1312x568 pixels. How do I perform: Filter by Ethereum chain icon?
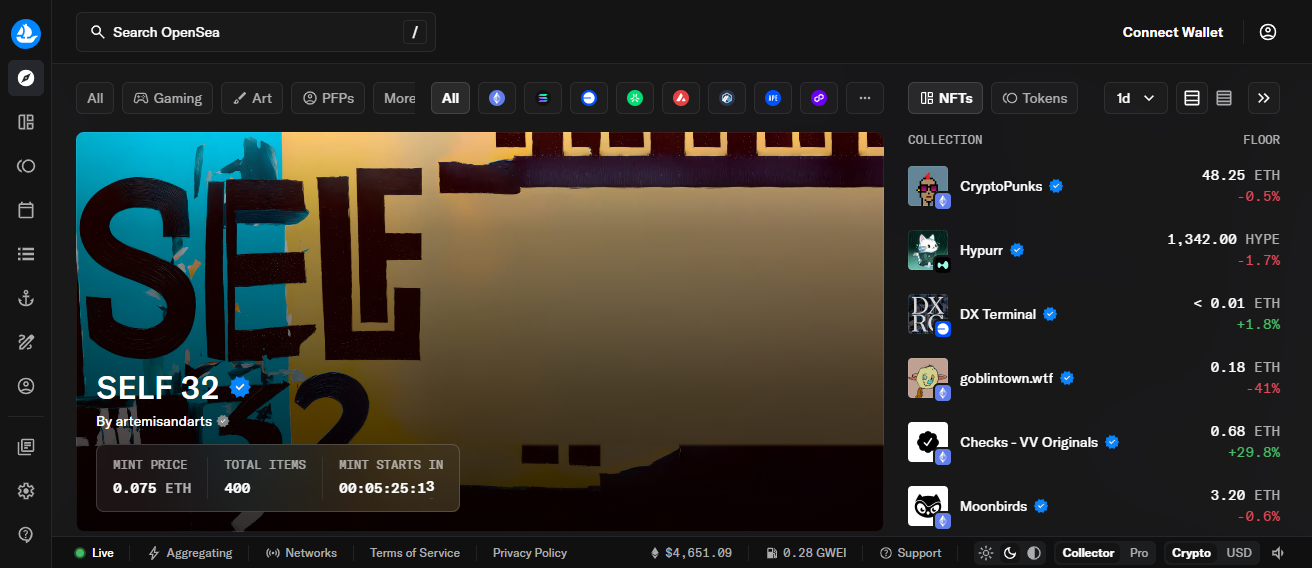click(x=497, y=98)
